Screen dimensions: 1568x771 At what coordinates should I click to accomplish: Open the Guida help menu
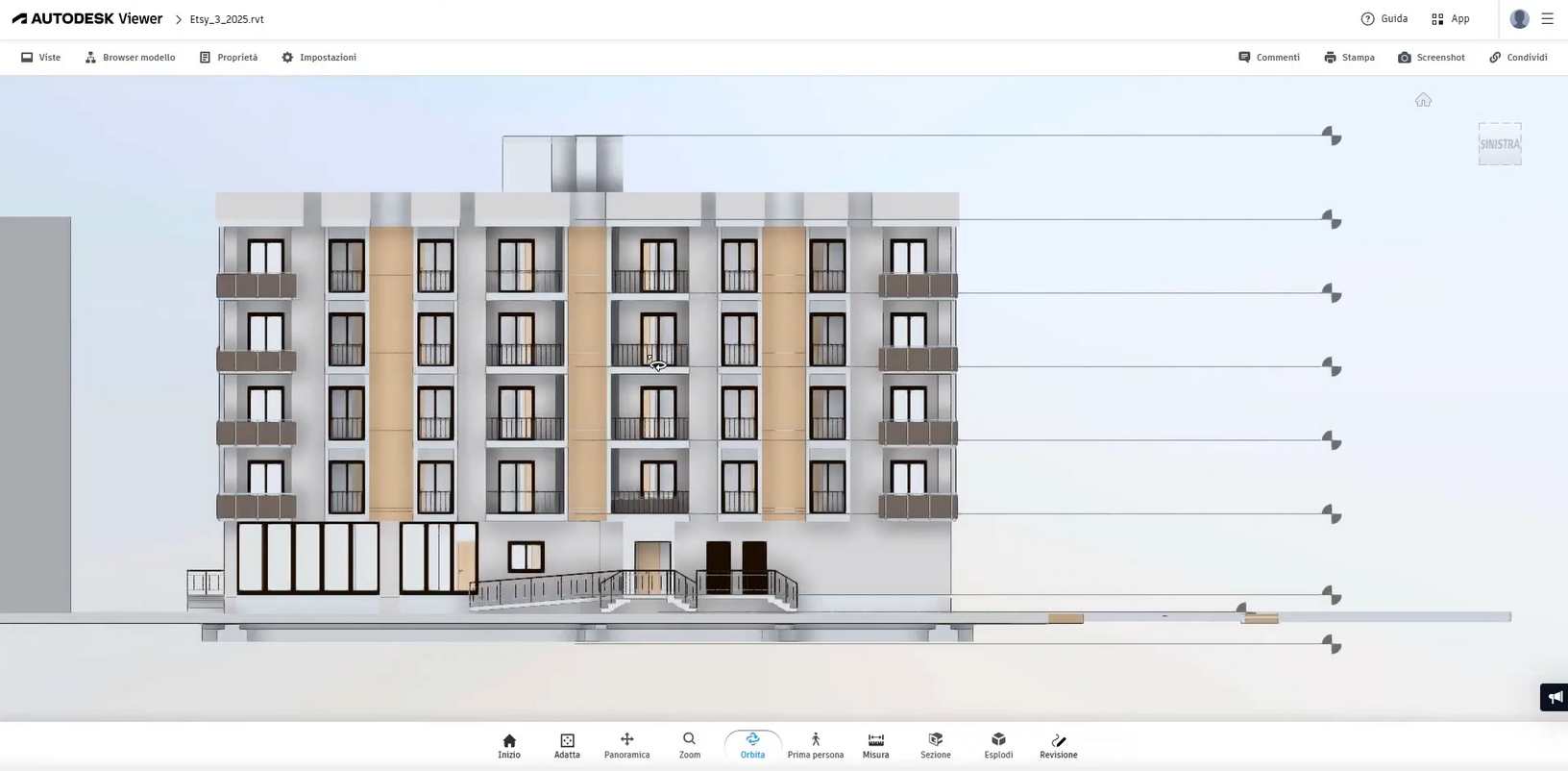[x=1384, y=19]
